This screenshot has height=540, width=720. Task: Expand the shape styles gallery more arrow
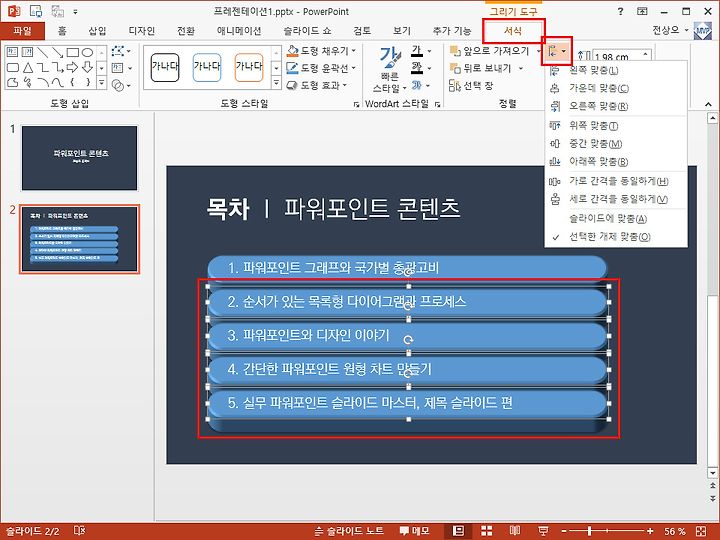[276, 83]
